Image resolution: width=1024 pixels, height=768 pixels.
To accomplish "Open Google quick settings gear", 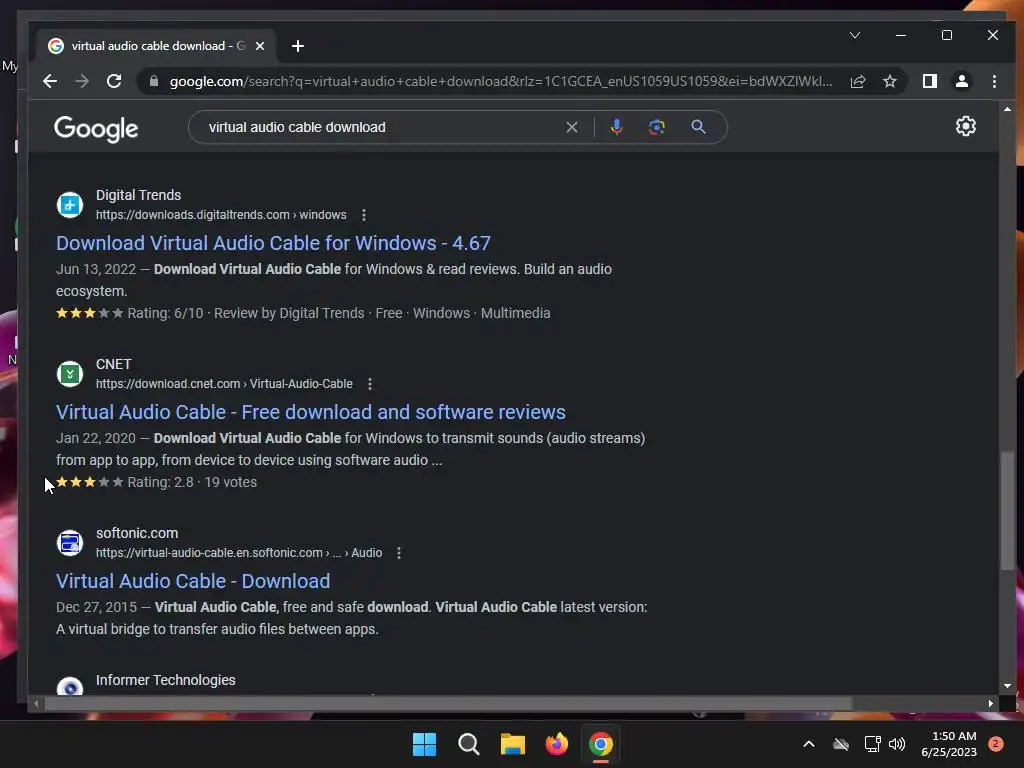I will coord(966,126).
